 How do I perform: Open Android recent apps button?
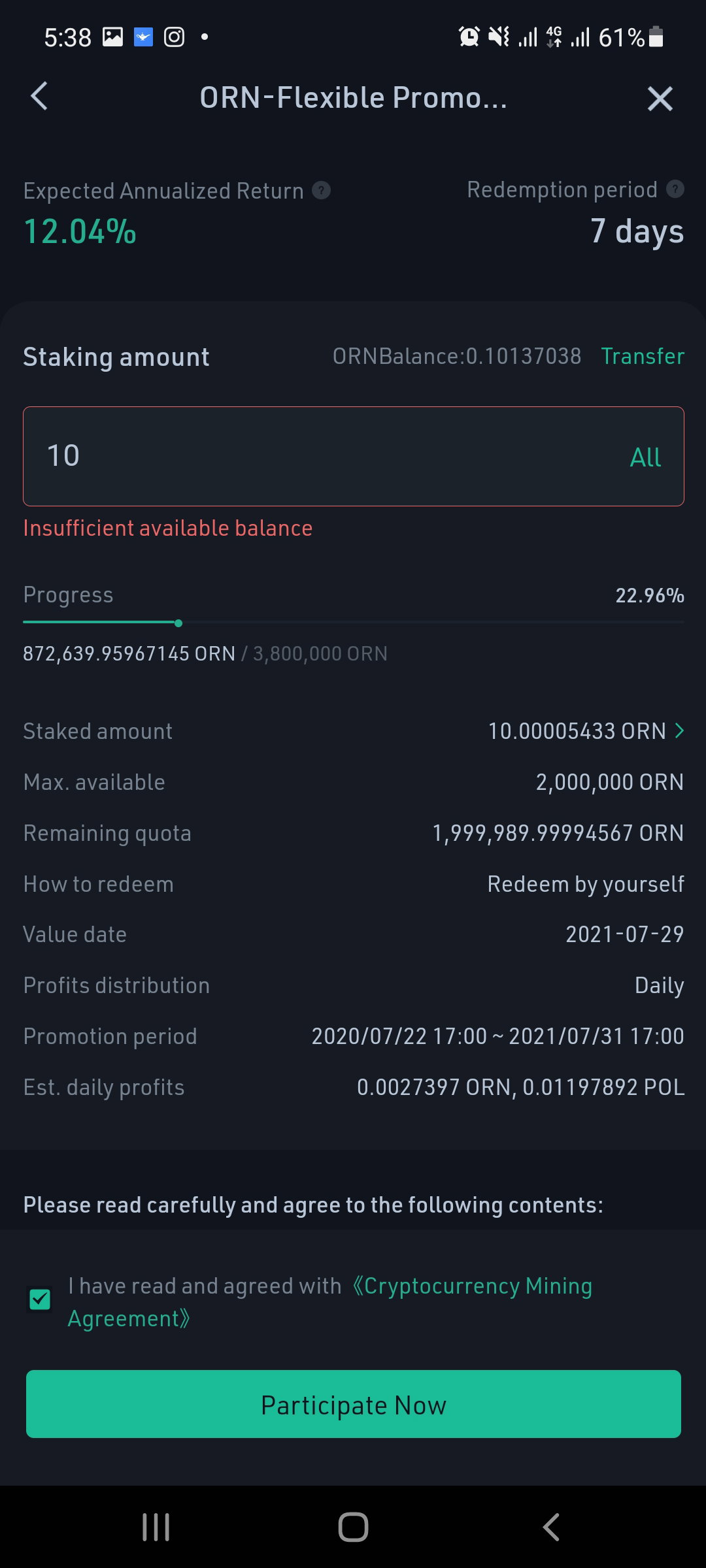click(x=156, y=1527)
